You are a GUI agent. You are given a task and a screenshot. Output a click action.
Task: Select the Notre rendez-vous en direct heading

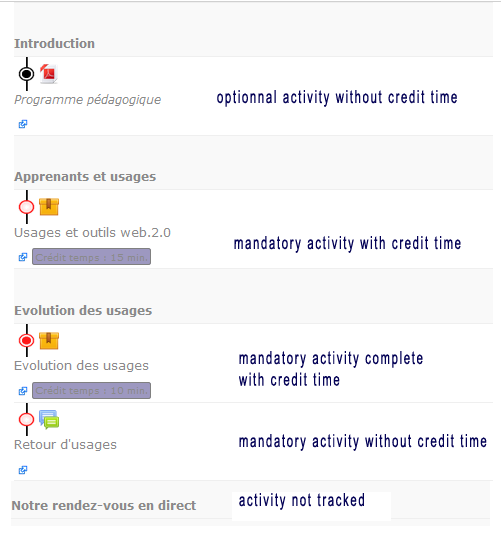(x=104, y=505)
